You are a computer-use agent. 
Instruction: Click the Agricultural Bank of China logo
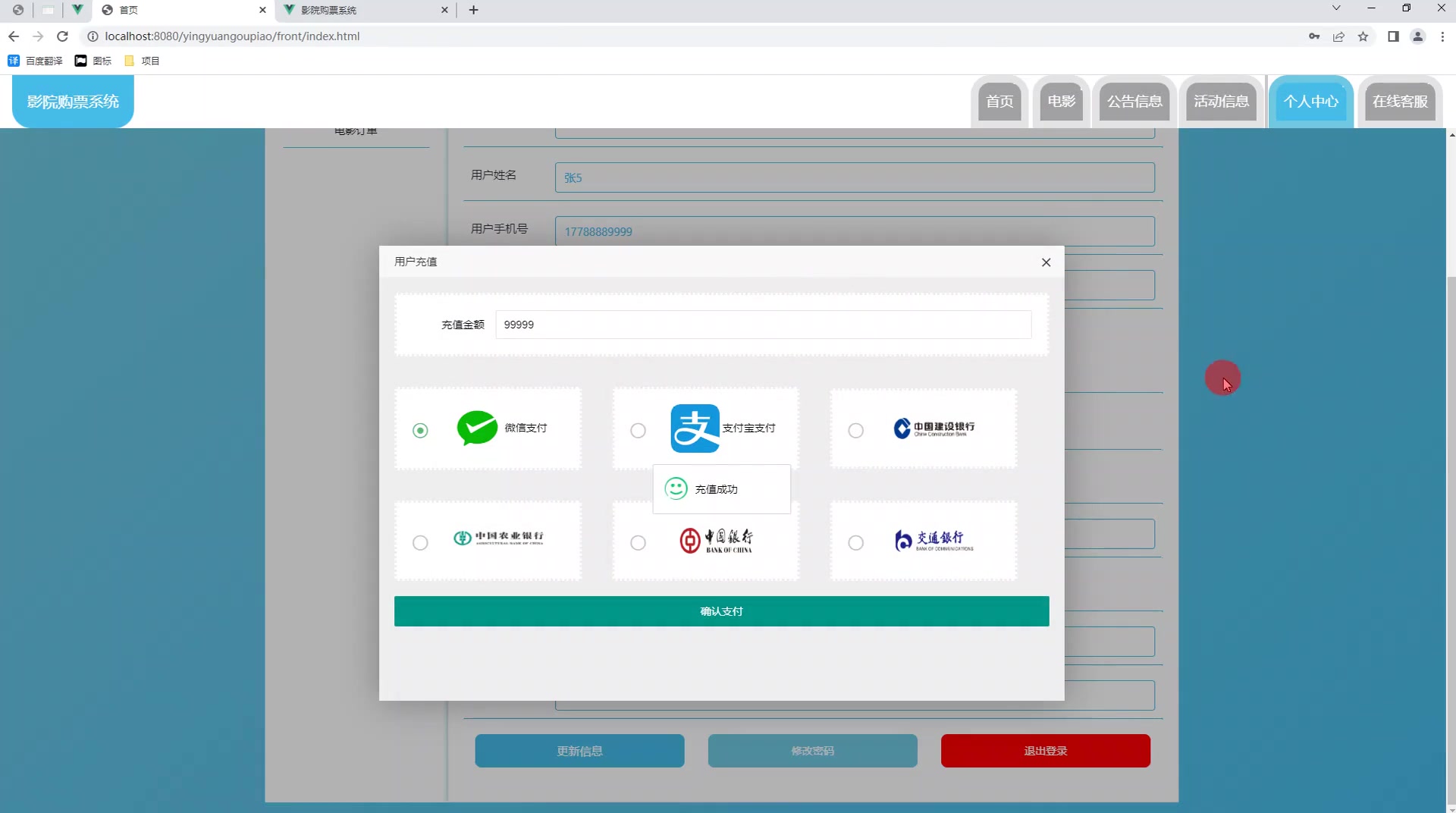coord(498,538)
